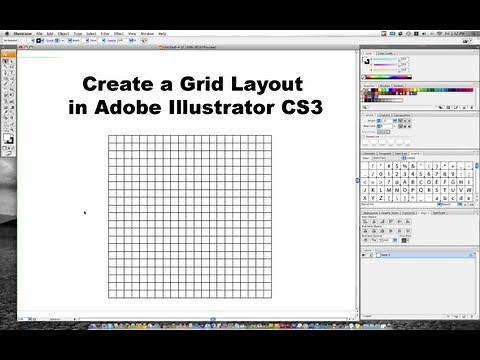Switch to the Paragraph tab

385,153
